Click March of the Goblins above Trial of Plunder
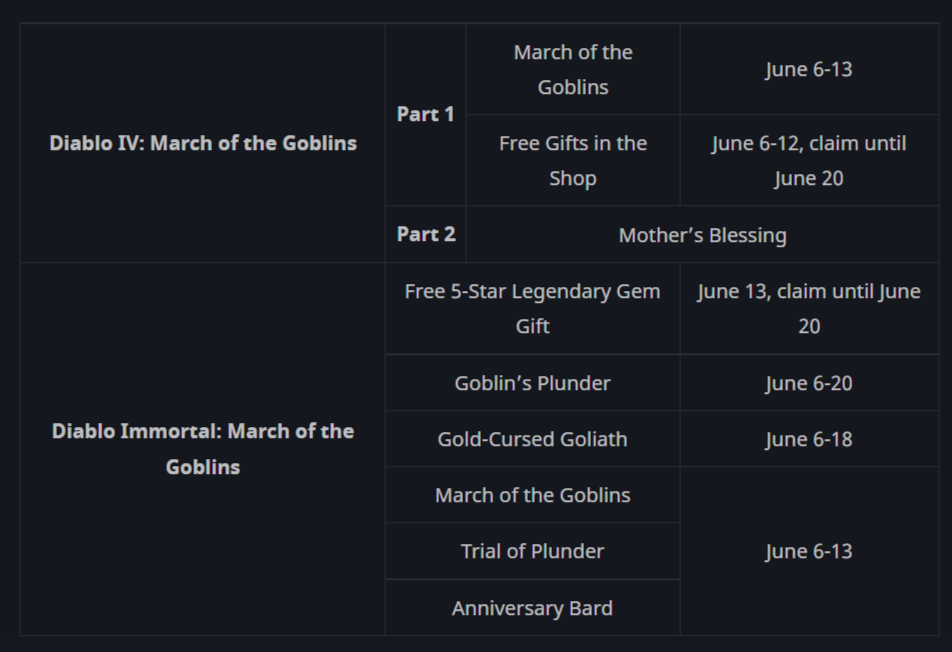This screenshot has height=652, width=952. (x=532, y=495)
